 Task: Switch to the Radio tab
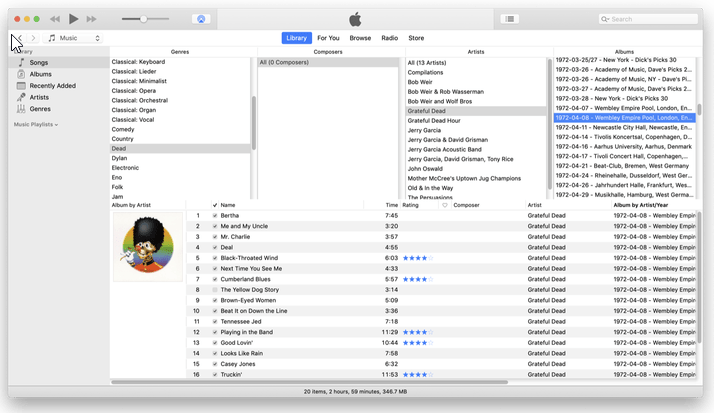[x=389, y=38]
